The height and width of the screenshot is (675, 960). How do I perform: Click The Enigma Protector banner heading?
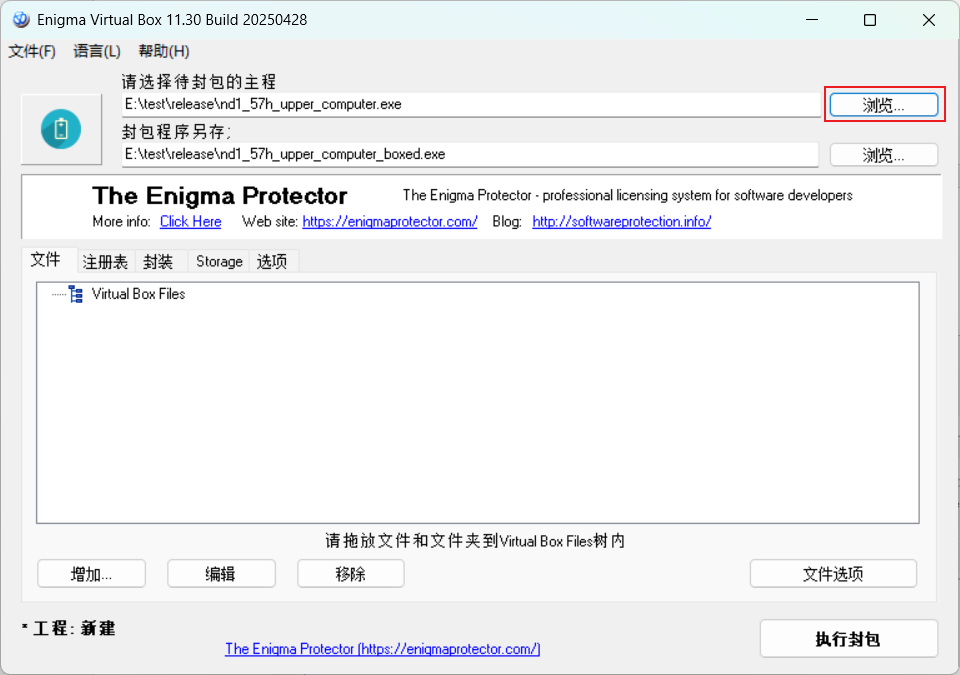click(x=220, y=196)
